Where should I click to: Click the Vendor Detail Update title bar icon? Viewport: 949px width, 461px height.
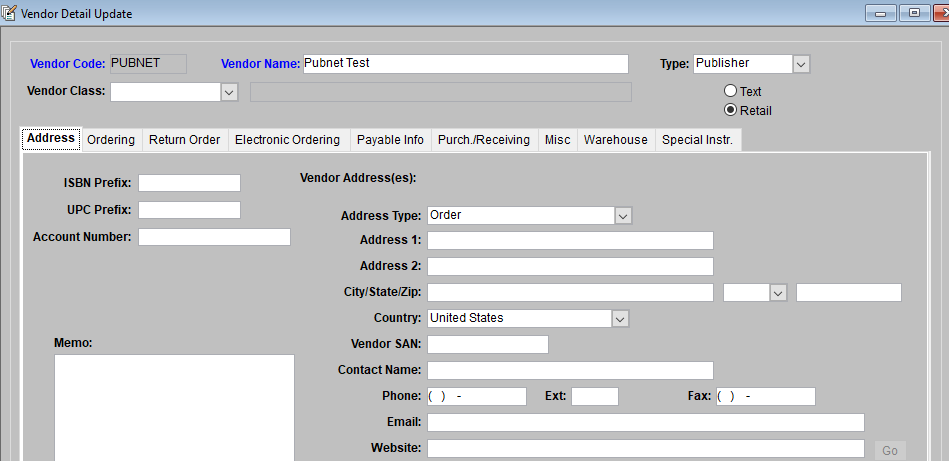tap(10, 13)
